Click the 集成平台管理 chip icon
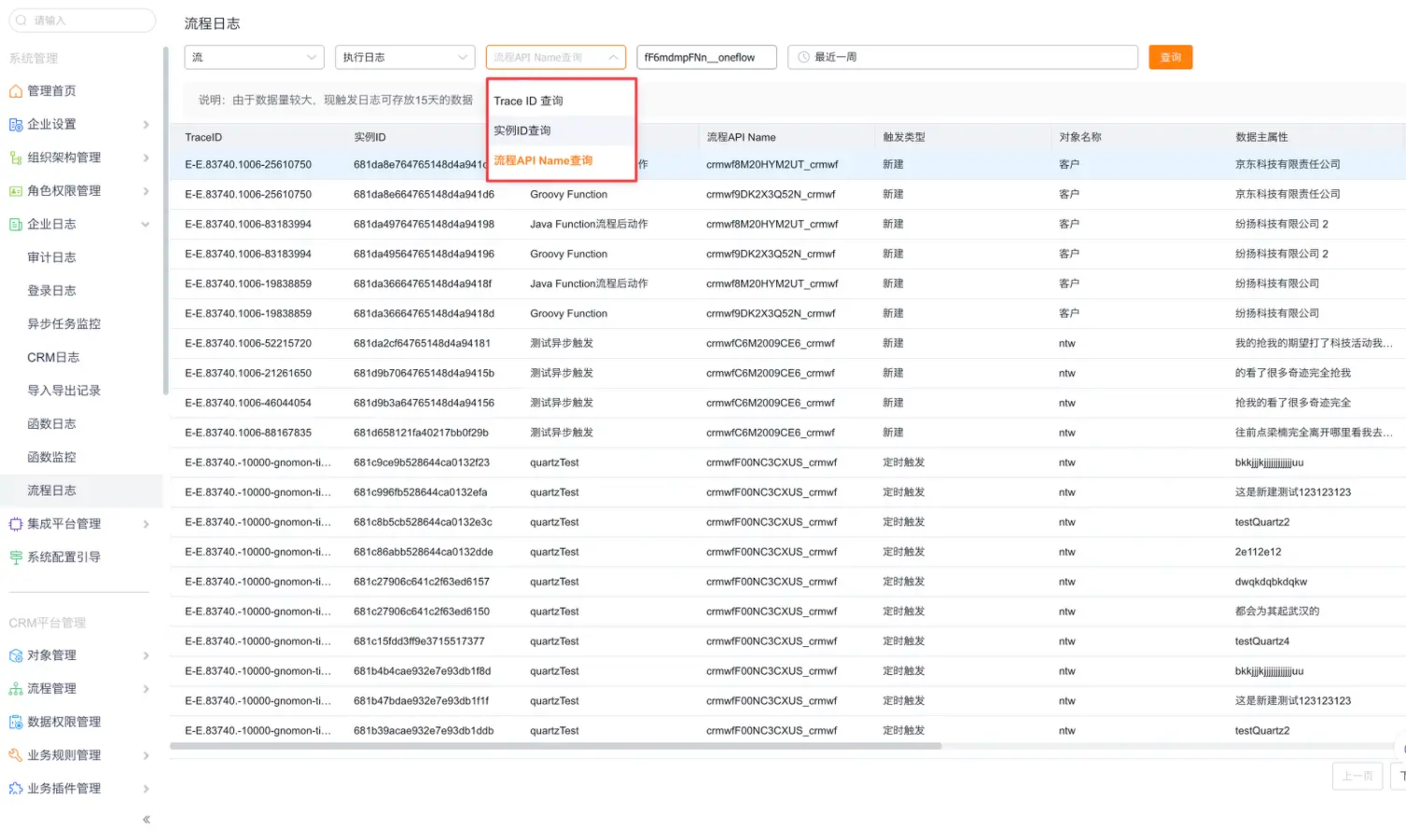 pyautogui.click(x=16, y=524)
